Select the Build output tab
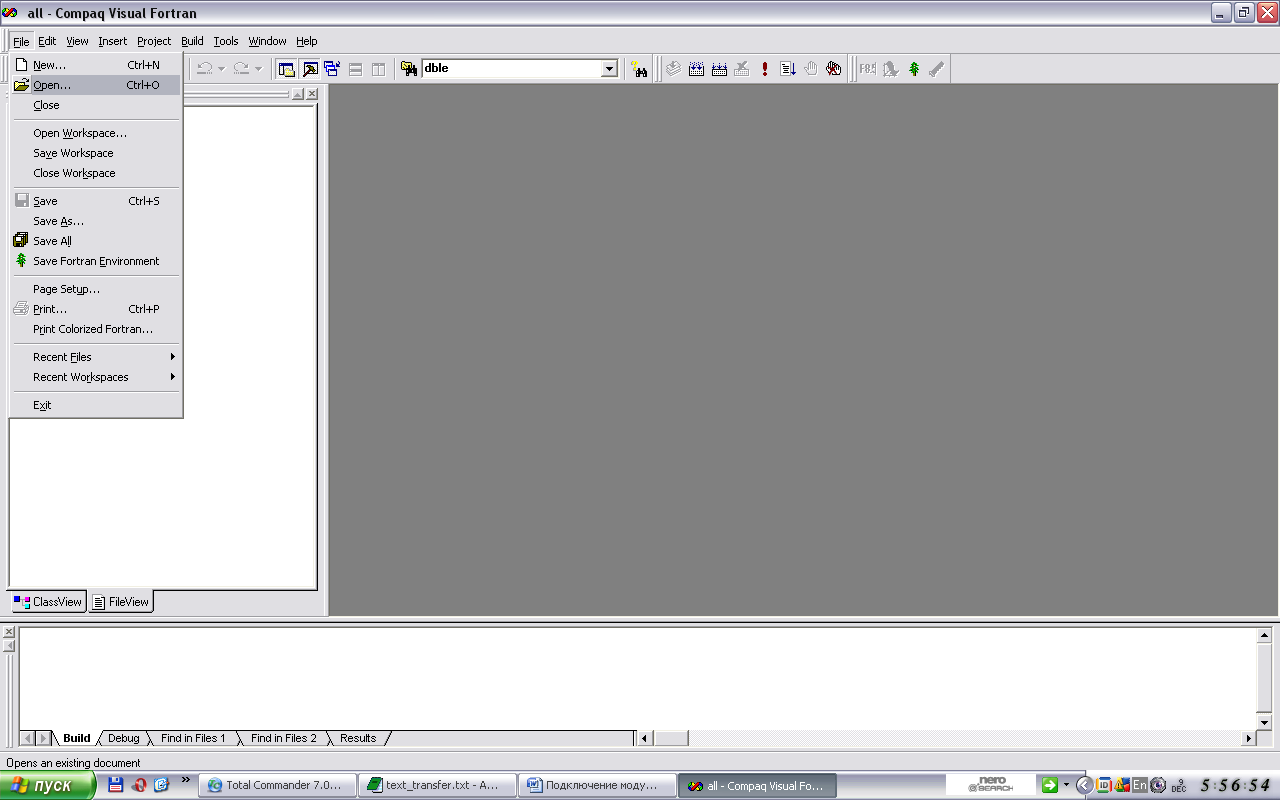The image size is (1280, 800). point(77,738)
